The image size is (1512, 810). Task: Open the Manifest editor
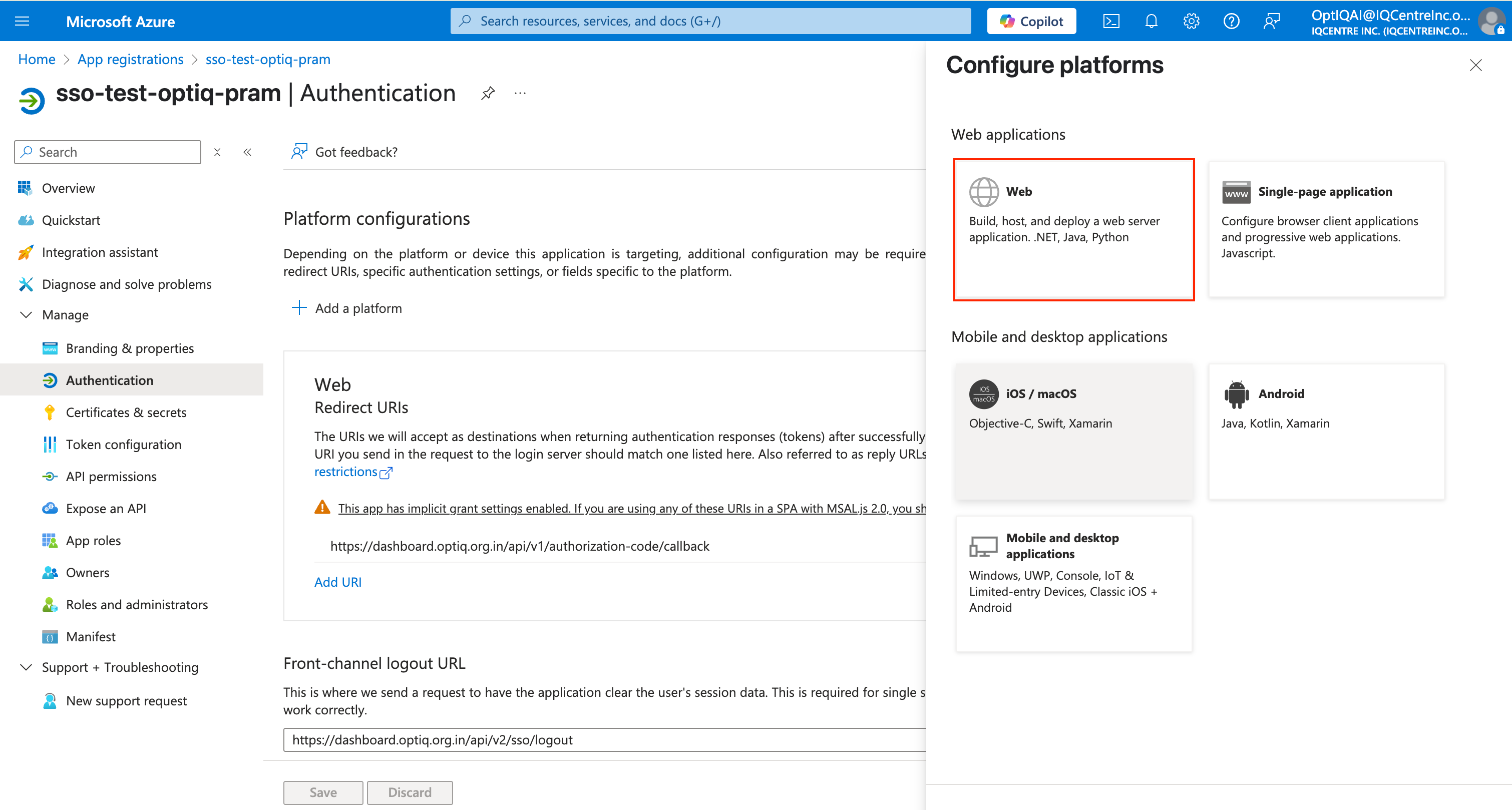click(x=91, y=636)
